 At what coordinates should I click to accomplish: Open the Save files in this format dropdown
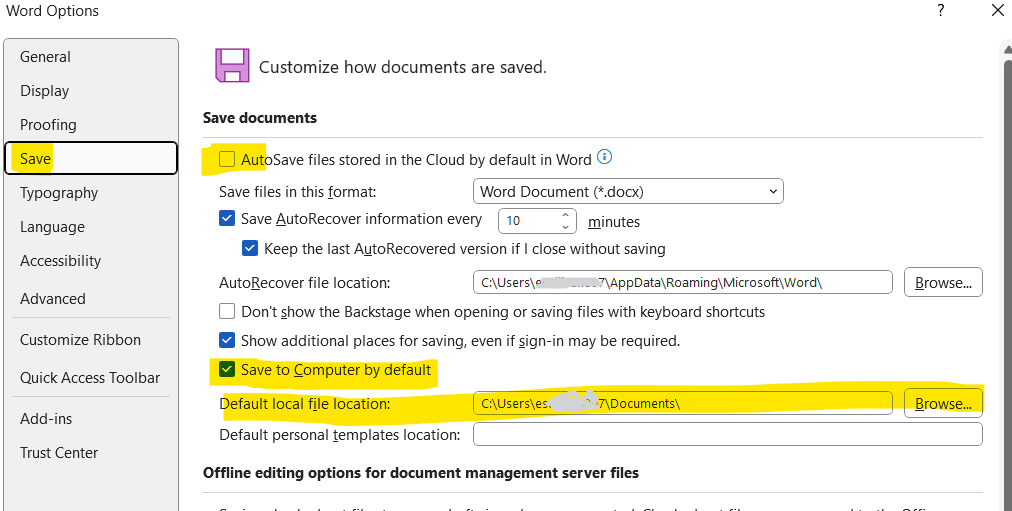(x=628, y=192)
